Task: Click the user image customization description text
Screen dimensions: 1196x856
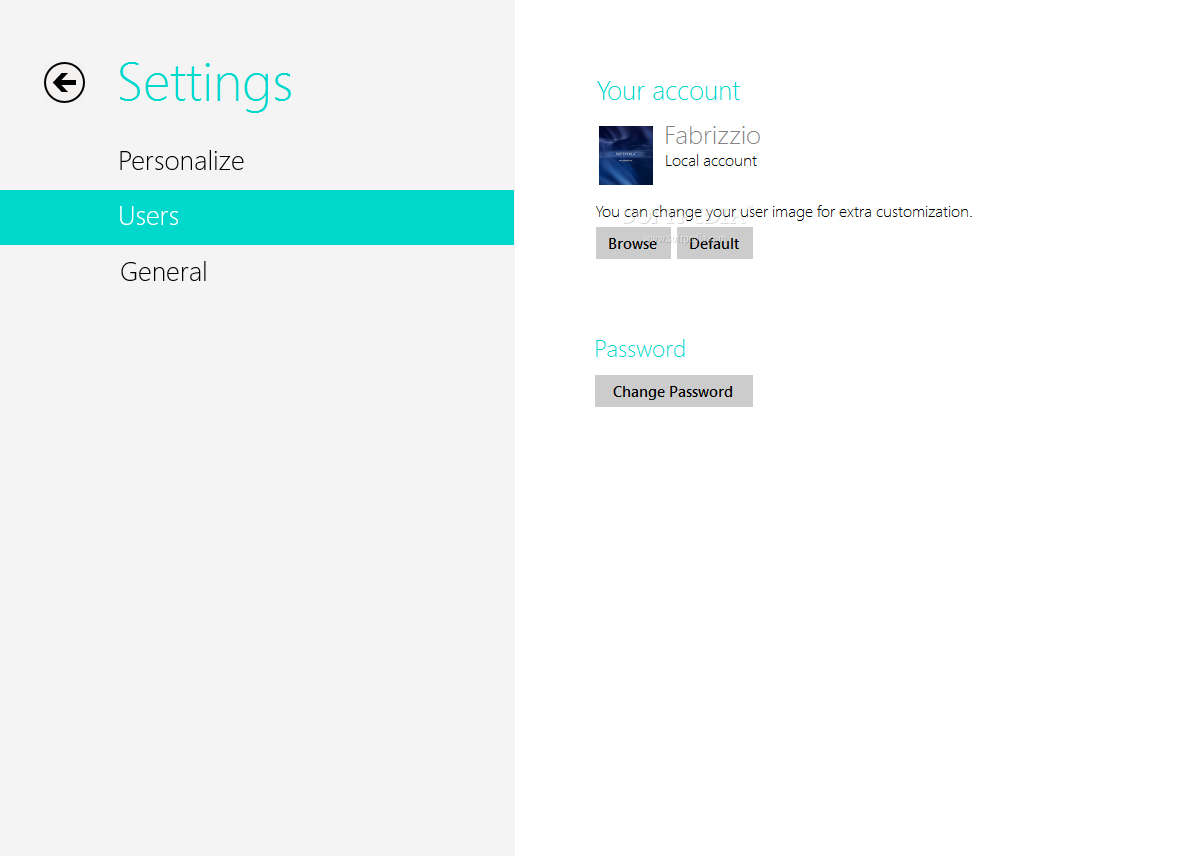Action: click(783, 212)
